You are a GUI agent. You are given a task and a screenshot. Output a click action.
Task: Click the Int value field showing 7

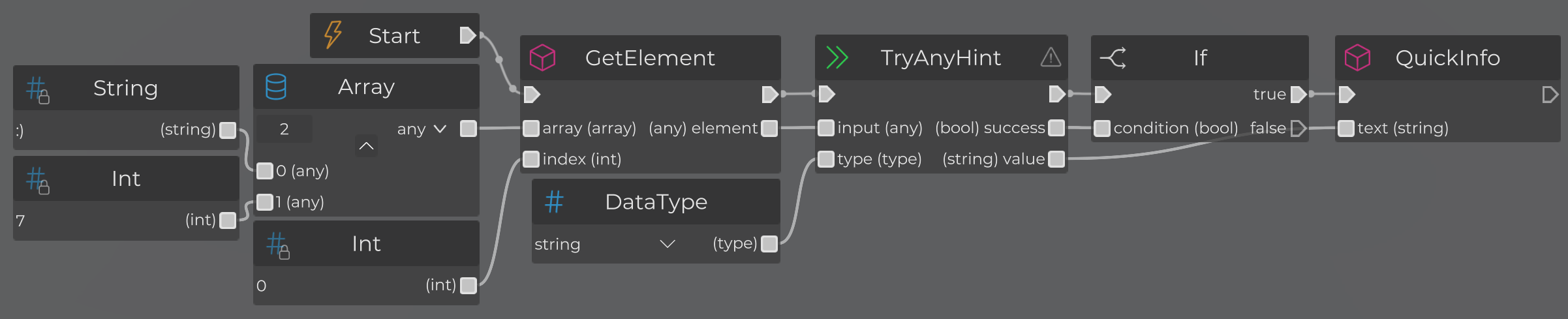(x=98, y=220)
